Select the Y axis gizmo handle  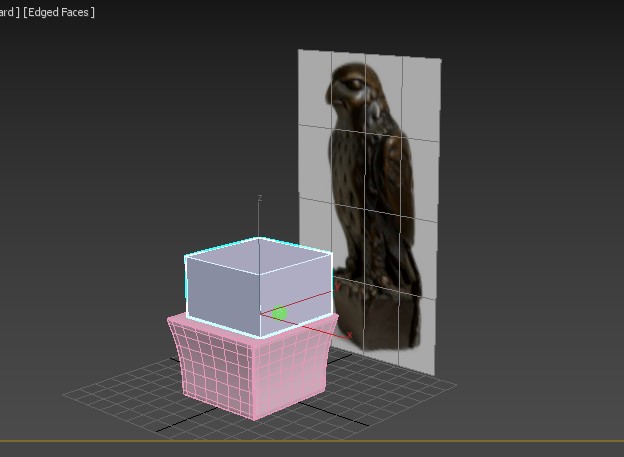[340, 286]
